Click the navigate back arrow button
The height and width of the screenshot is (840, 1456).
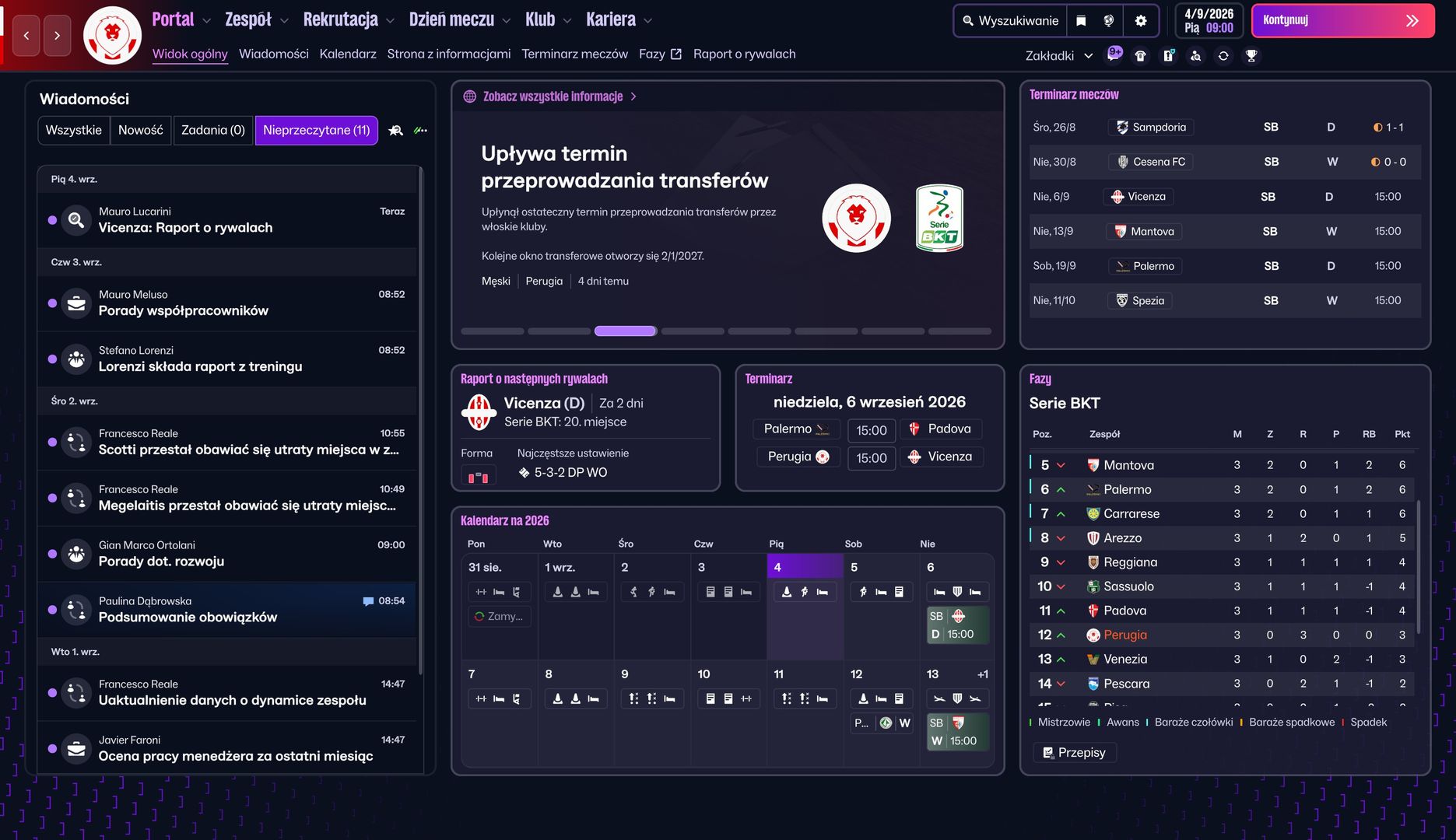26,36
